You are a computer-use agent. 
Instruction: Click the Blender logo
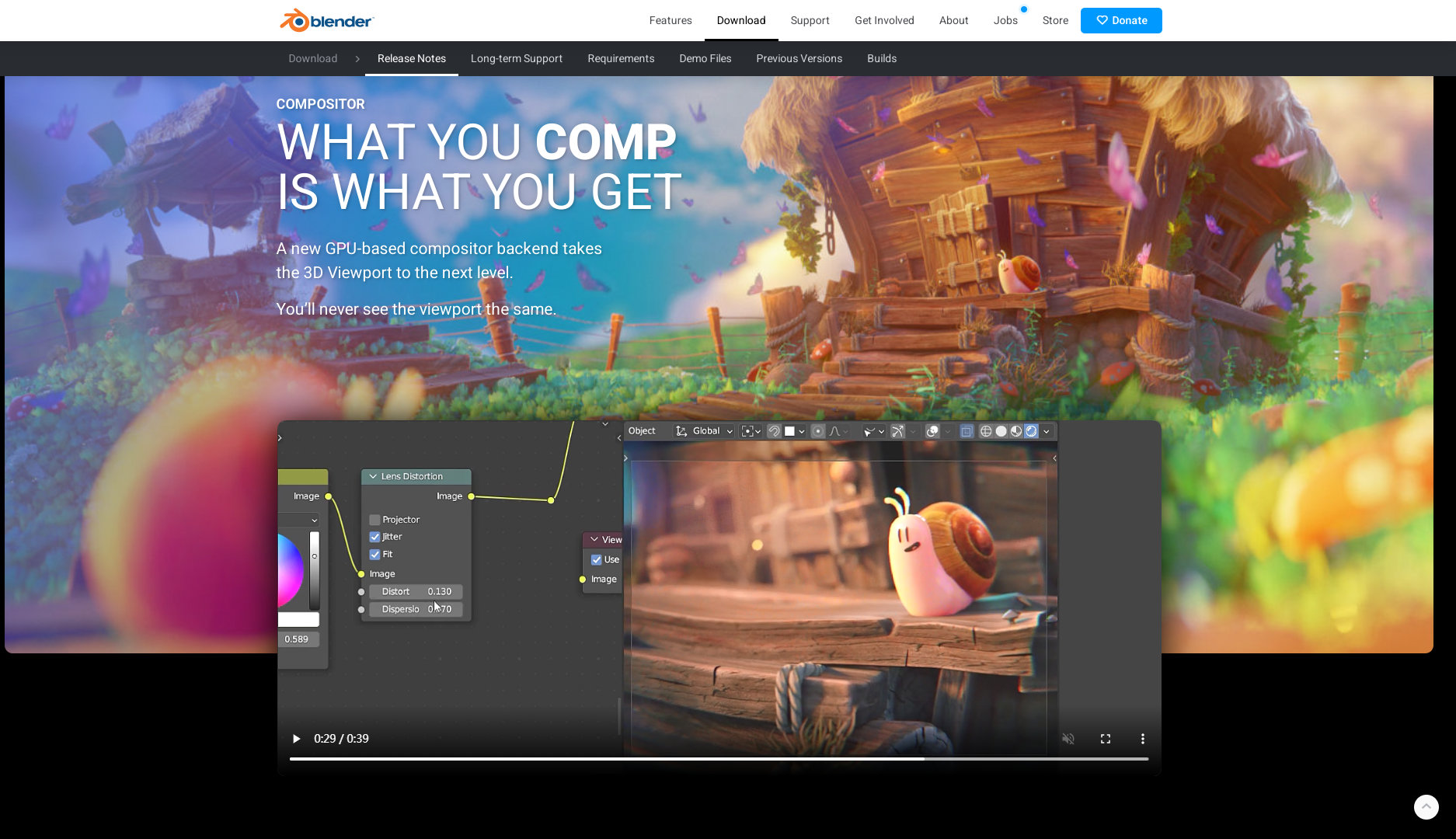pos(326,20)
